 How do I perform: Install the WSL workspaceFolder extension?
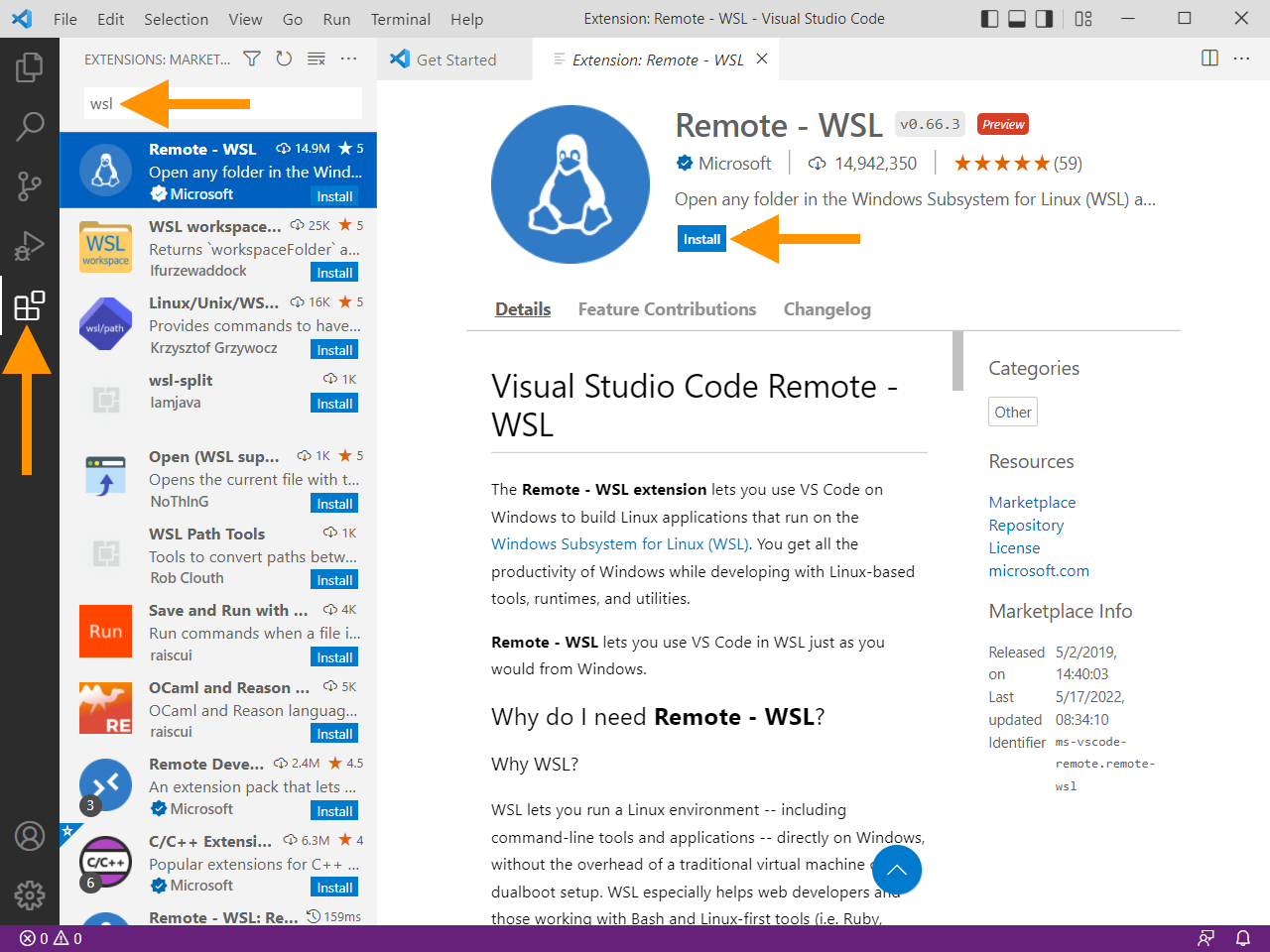pos(334,273)
